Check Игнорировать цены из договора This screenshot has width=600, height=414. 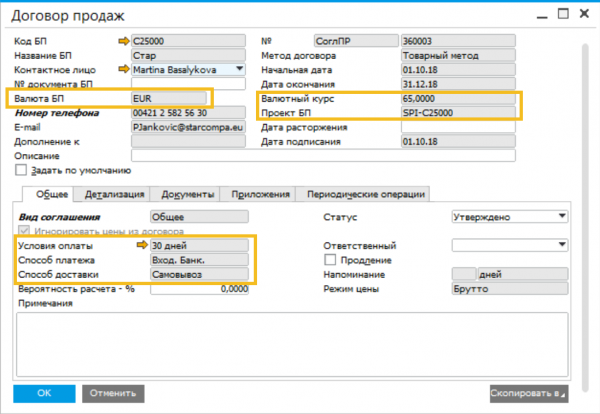tap(21, 230)
